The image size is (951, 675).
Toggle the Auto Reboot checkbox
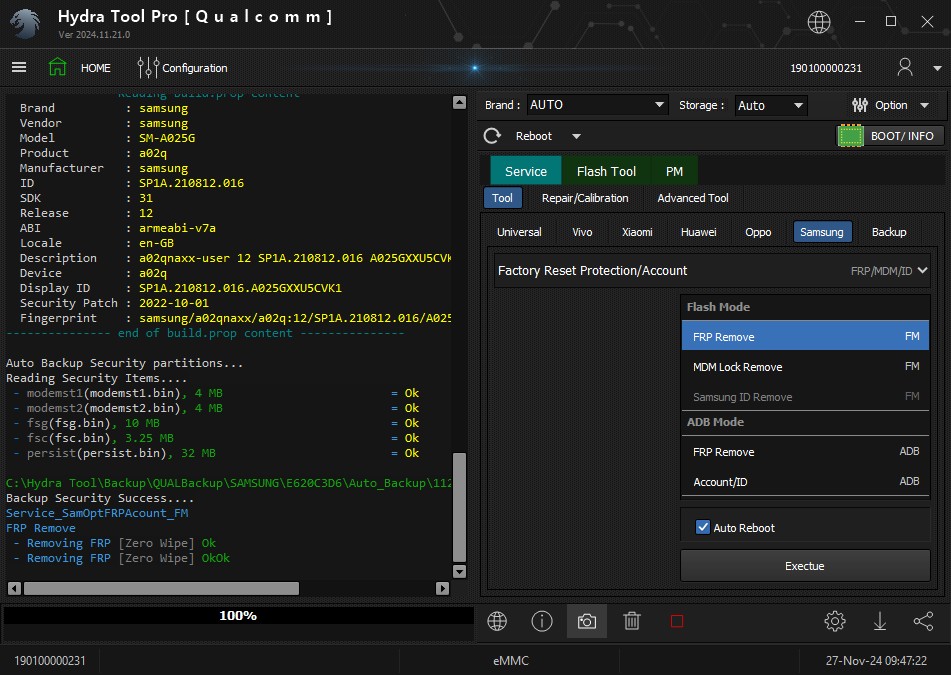[x=702, y=527]
